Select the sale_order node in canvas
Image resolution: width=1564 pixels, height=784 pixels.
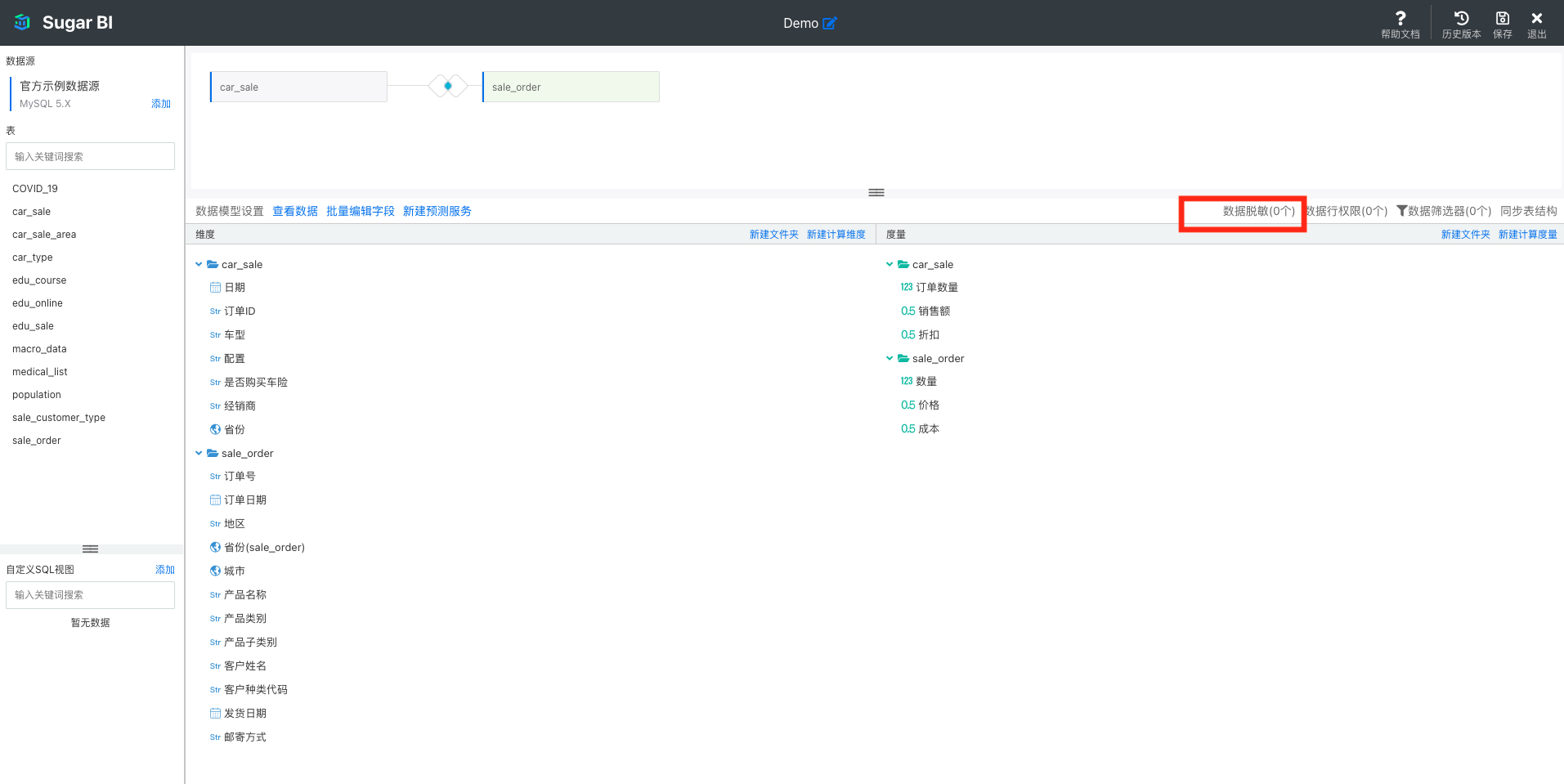click(571, 87)
